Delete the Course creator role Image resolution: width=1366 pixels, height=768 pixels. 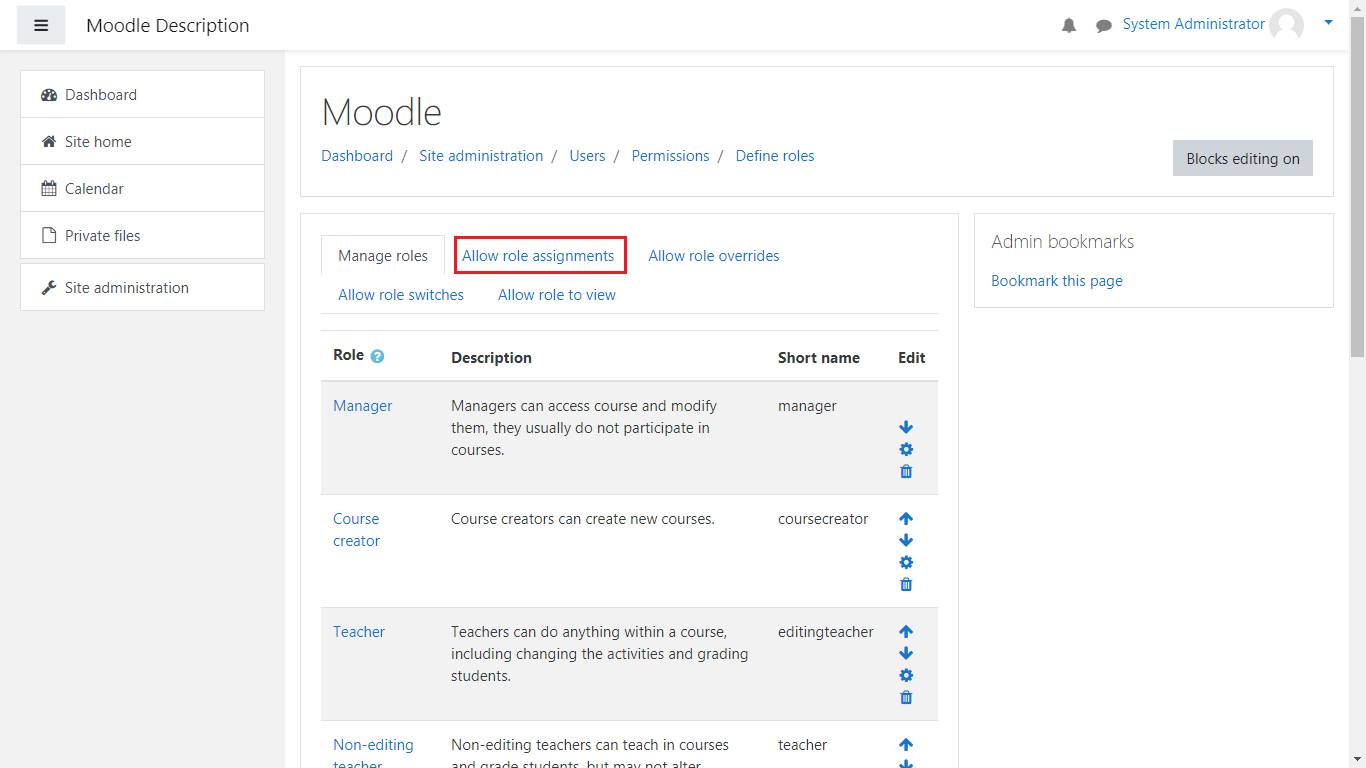click(906, 585)
